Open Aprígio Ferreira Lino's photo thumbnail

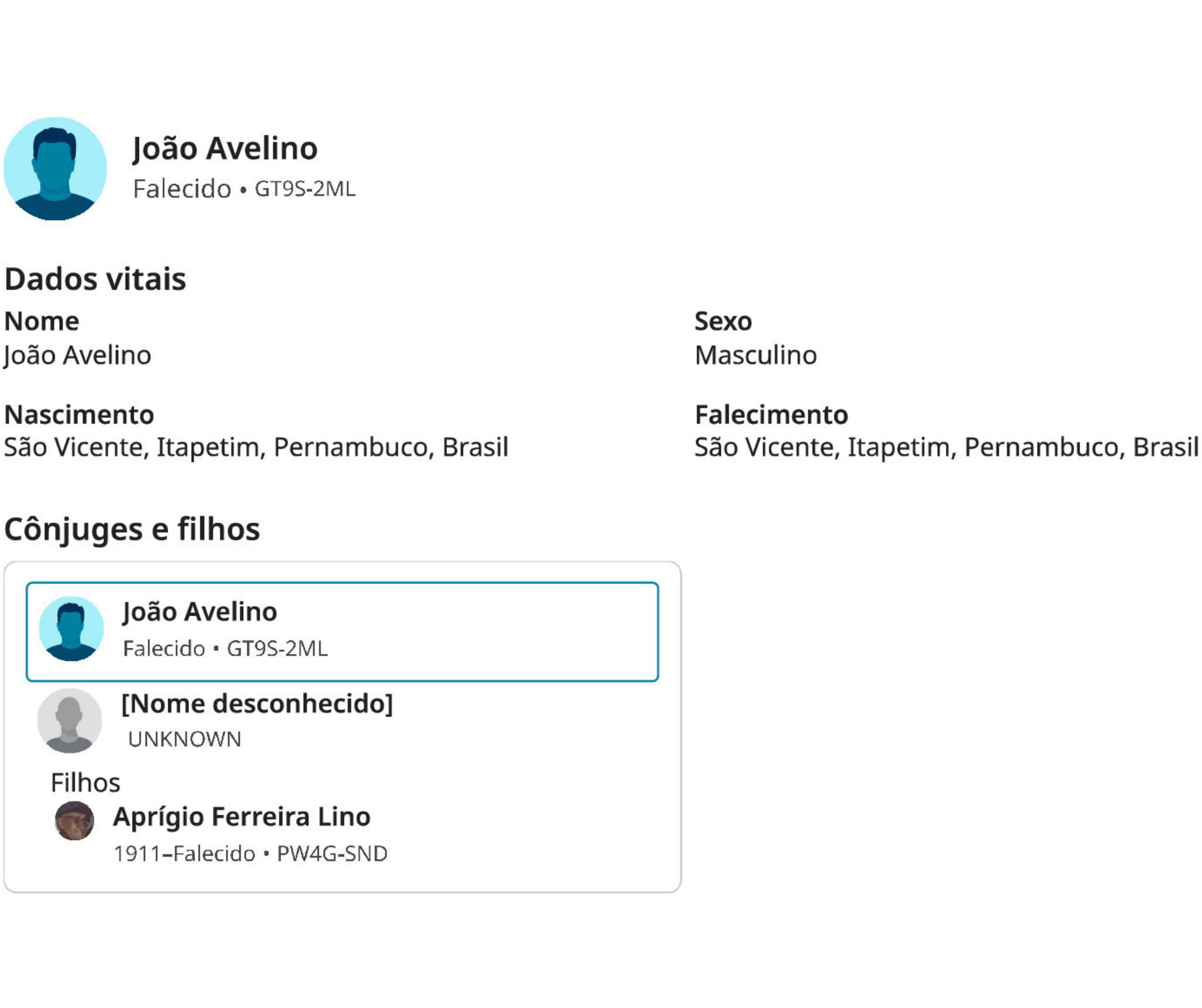[75, 820]
